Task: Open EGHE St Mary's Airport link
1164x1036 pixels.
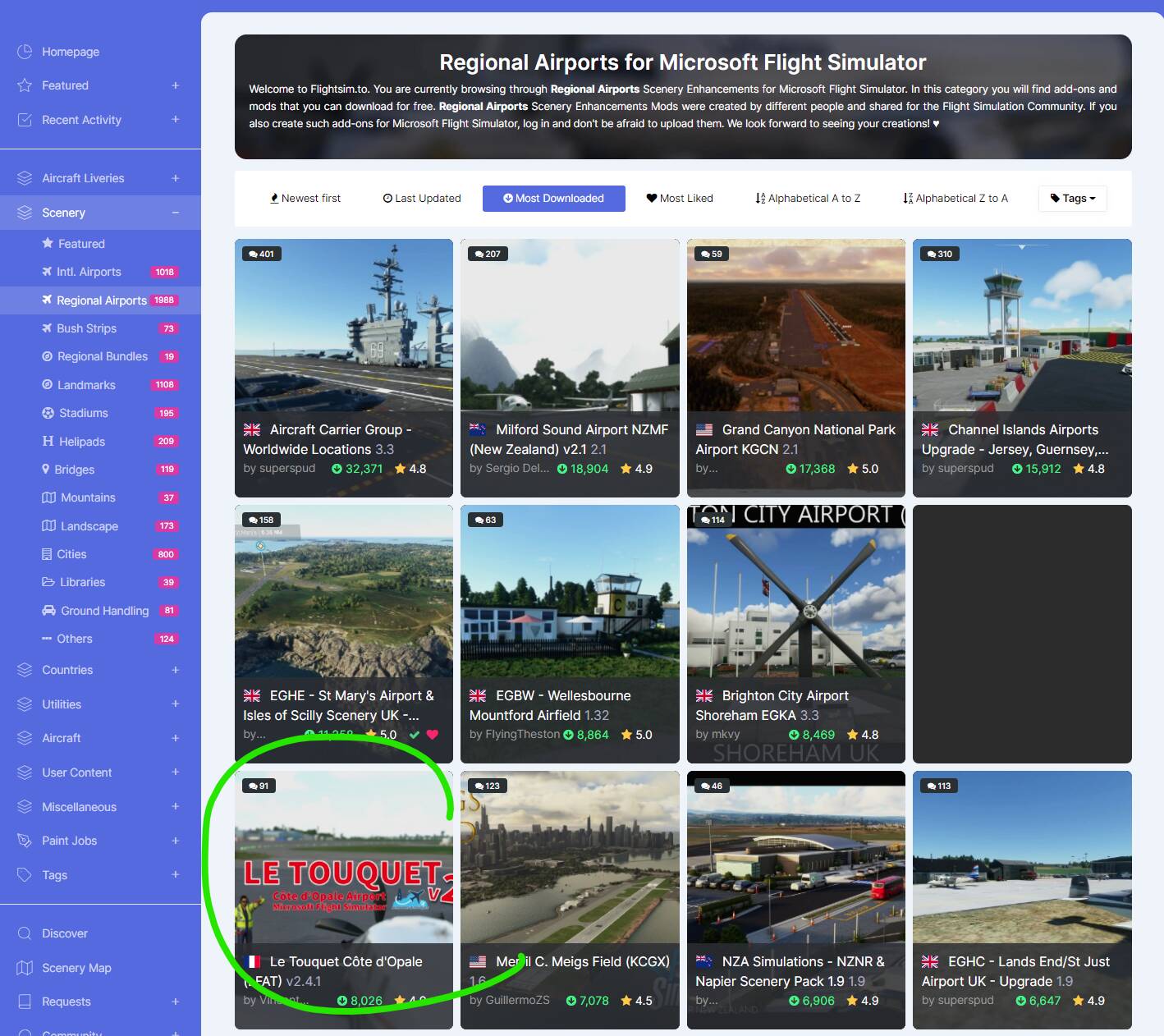Action: [338, 705]
